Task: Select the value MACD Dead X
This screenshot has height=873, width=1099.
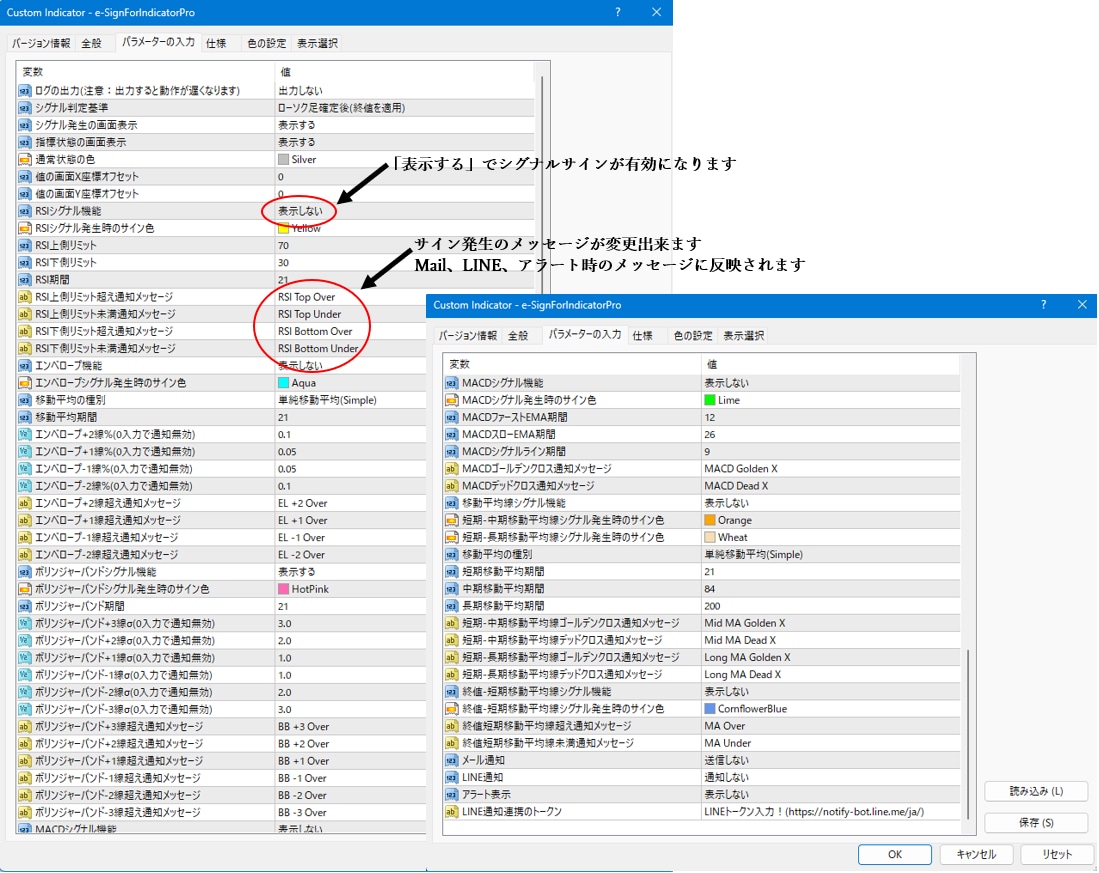Action: click(x=736, y=486)
